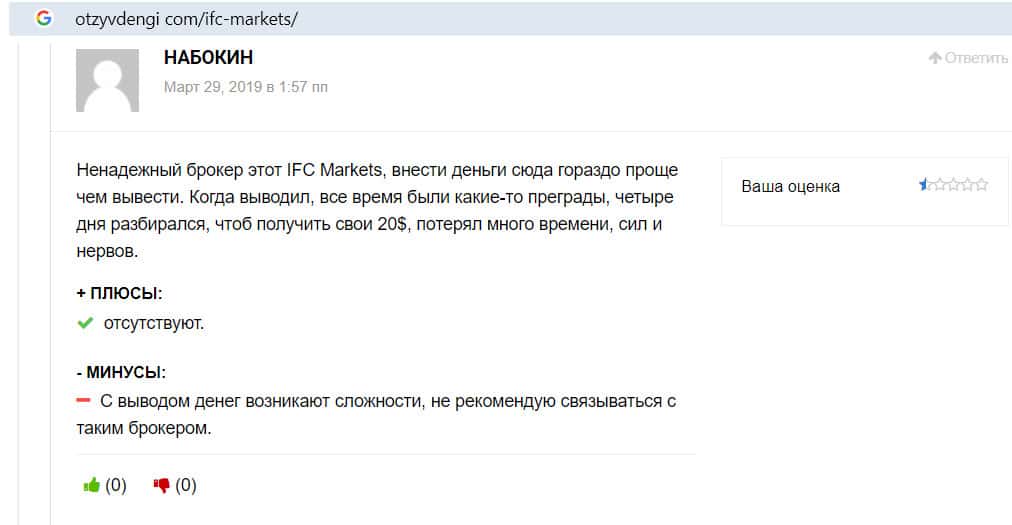The height and width of the screenshot is (525, 1012).
Task: Select the first rating star
Action: pyautogui.click(x=926, y=185)
